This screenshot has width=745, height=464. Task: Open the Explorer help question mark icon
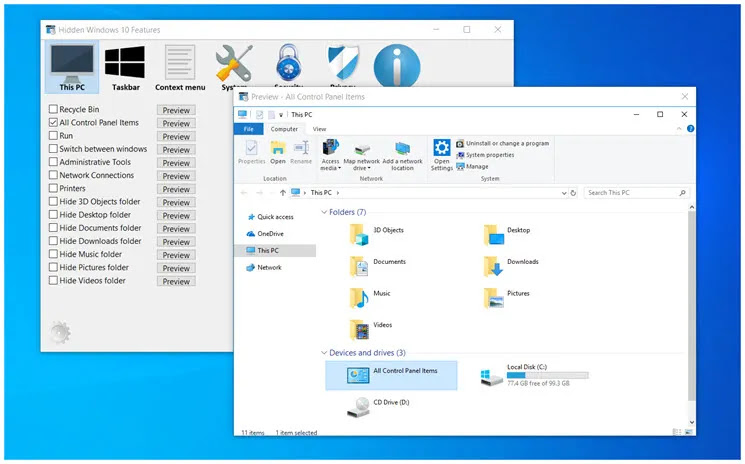[690, 129]
